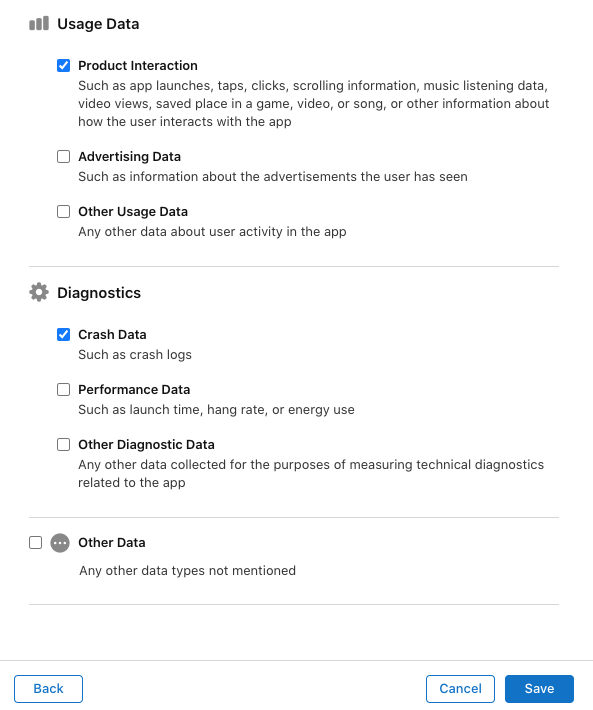Click the Other Data label text
This screenshot has width=593, height=710.
[112, 542]
